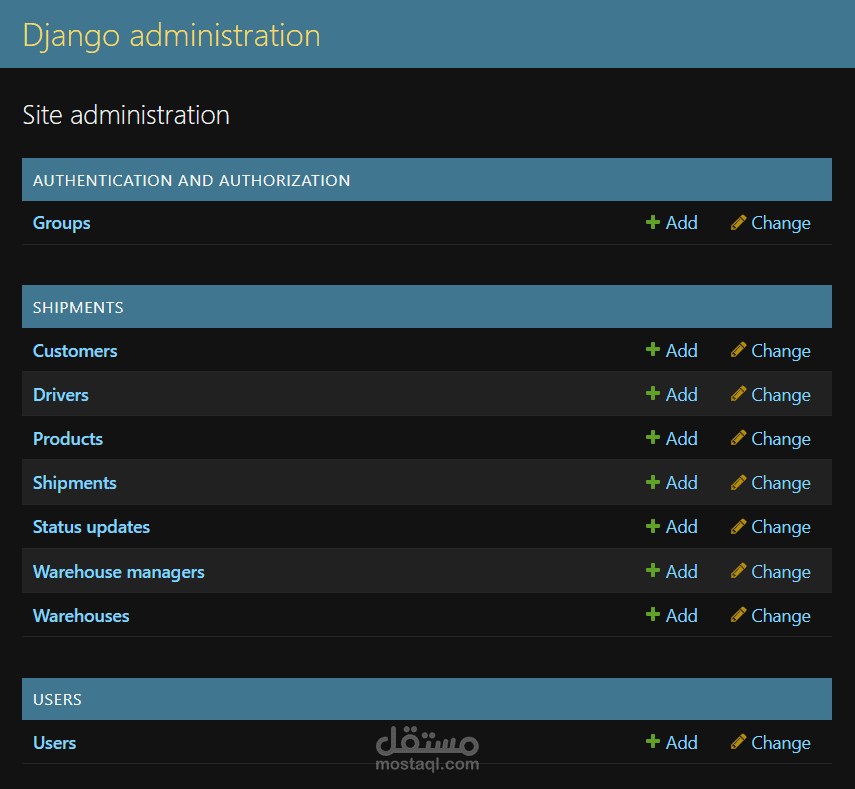
Task: Click the pencil icon in Warehouses row
Action: coord(738,616)
